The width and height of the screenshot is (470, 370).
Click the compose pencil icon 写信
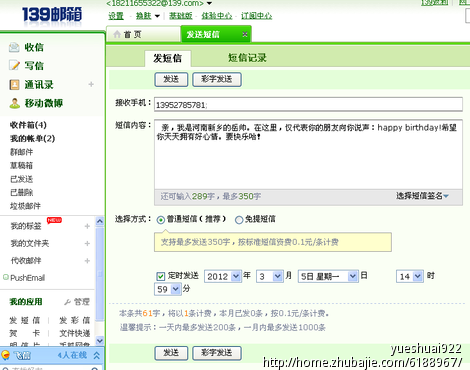14,65
